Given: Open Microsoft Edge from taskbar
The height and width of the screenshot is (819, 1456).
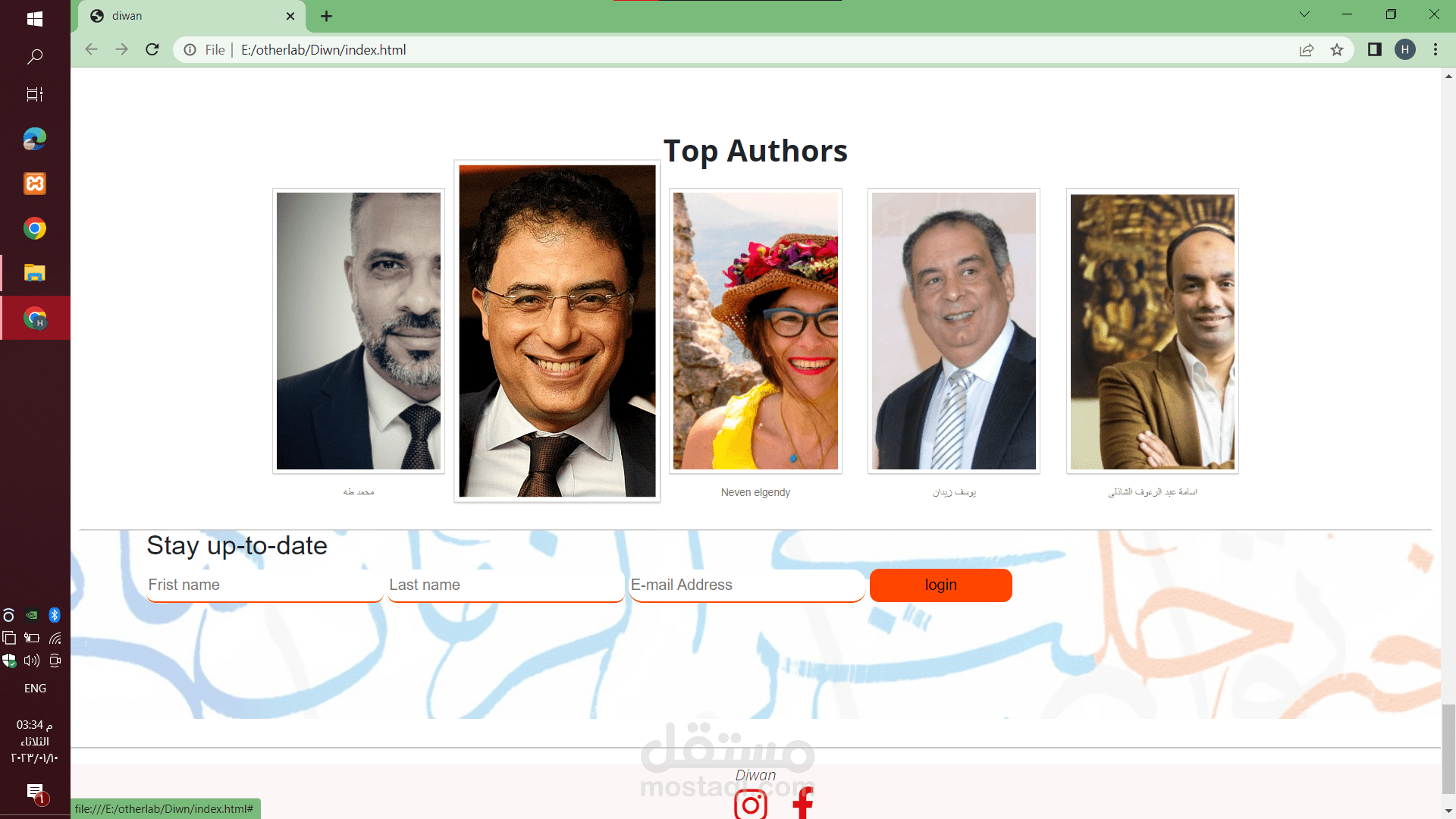Looking at the screenshot, I should 35,139.
